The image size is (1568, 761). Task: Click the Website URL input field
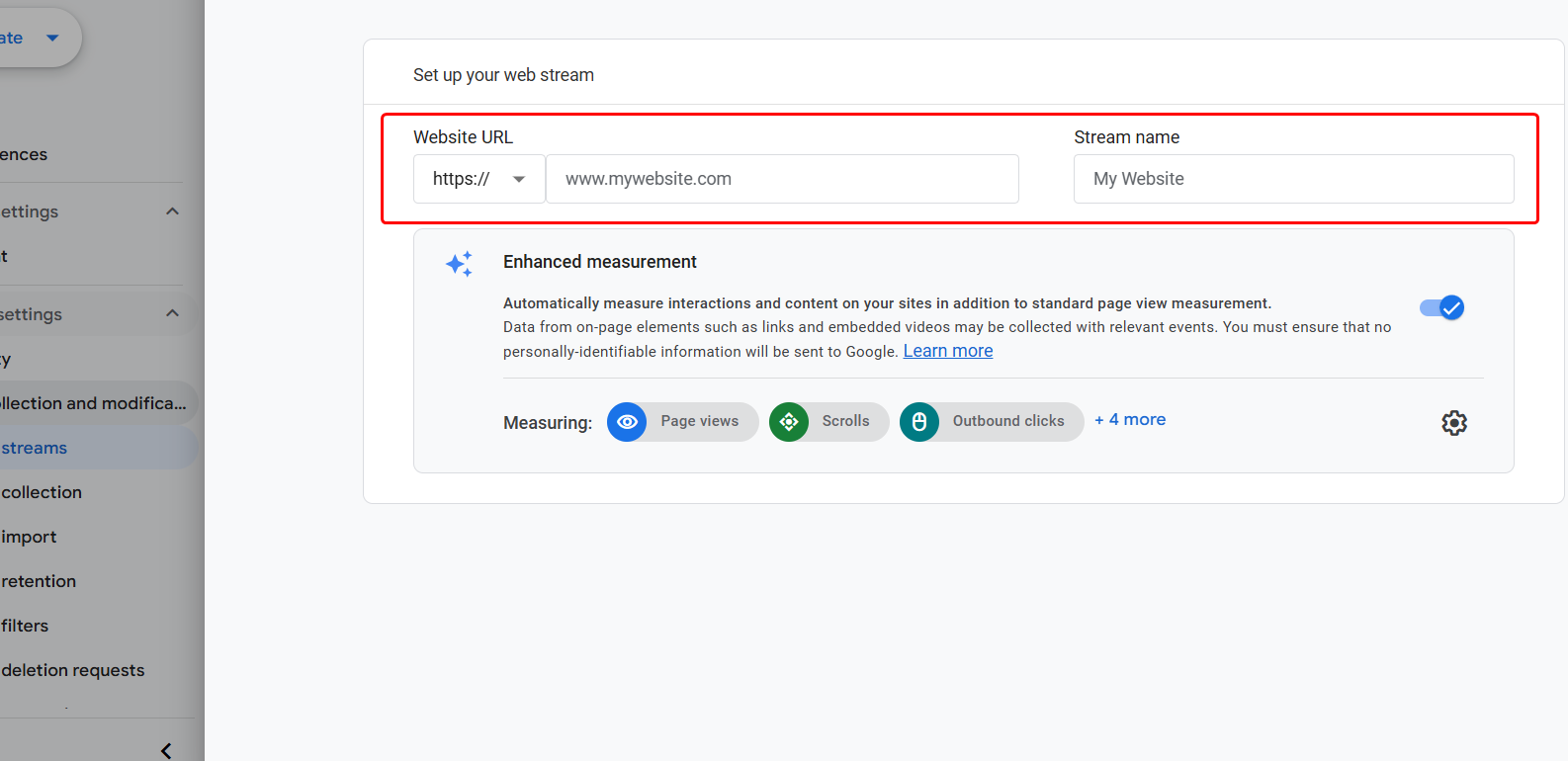coord(782,179)
